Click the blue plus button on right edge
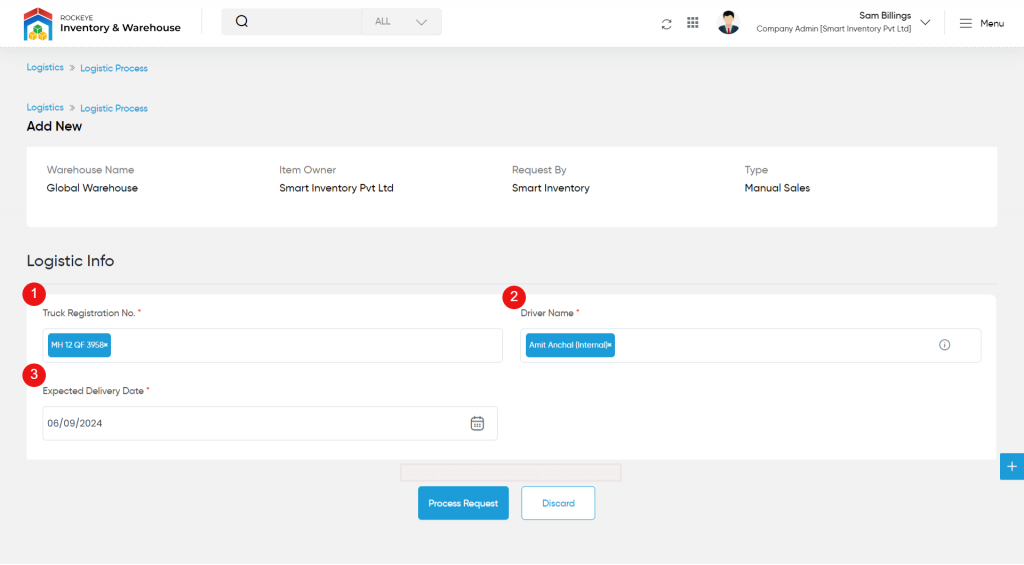 tap(1011, 466)
